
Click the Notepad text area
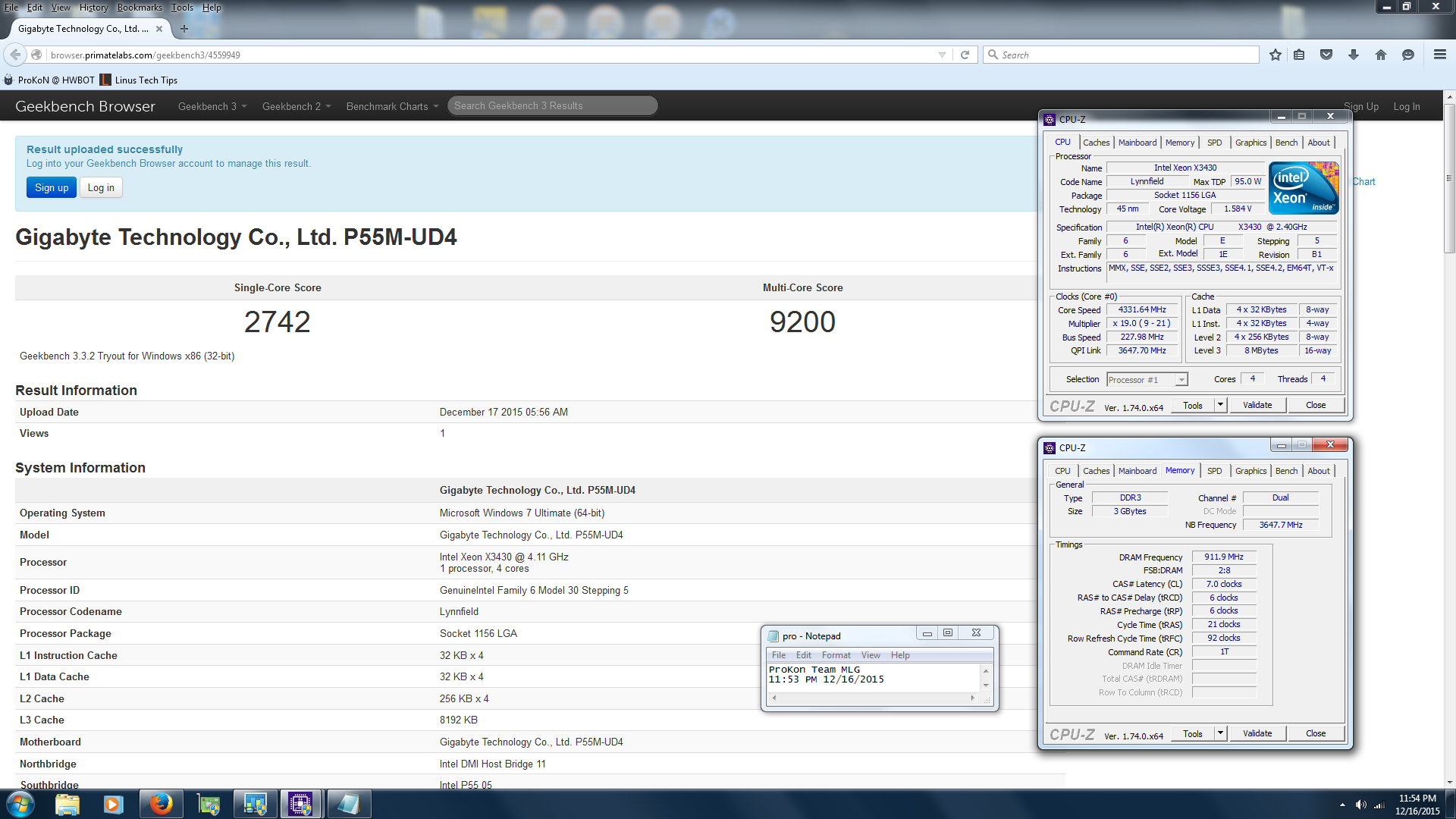pos(874,678)
